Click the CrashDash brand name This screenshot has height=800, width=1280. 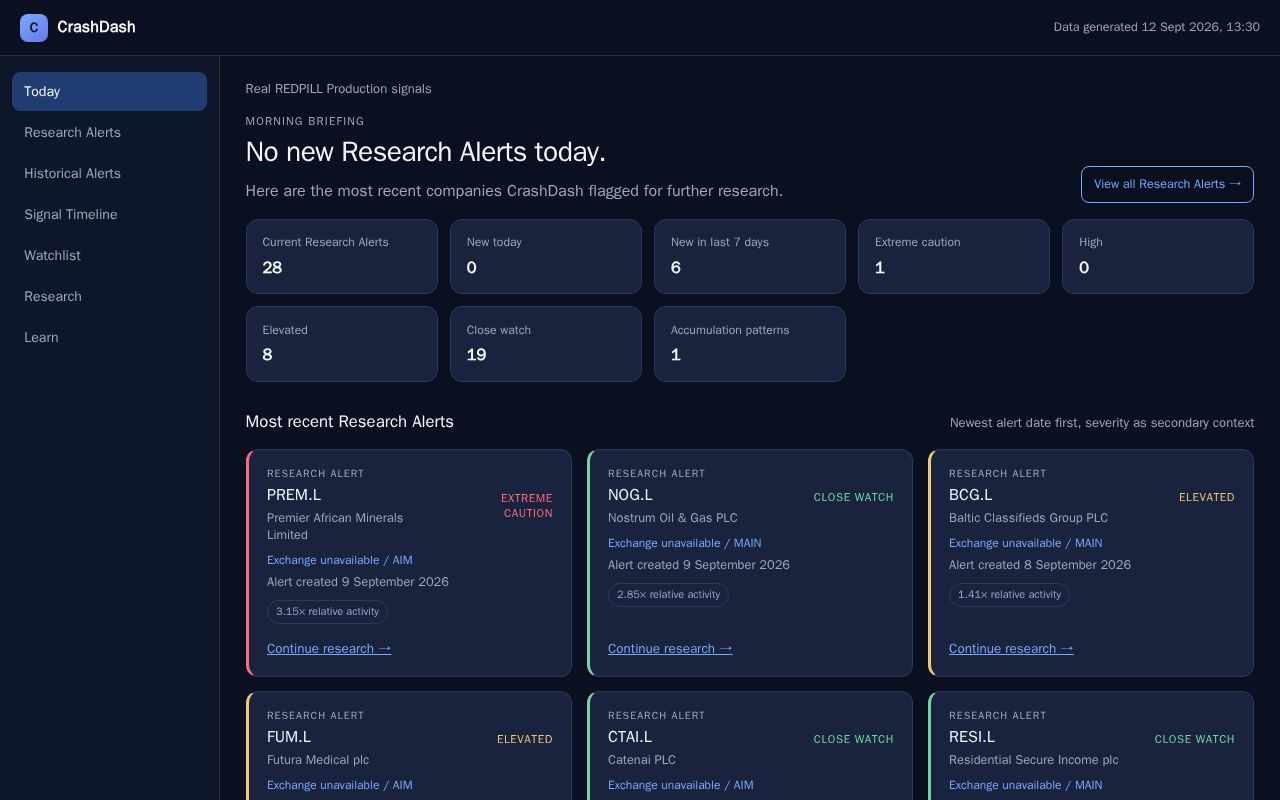click(x=96, y=27)
